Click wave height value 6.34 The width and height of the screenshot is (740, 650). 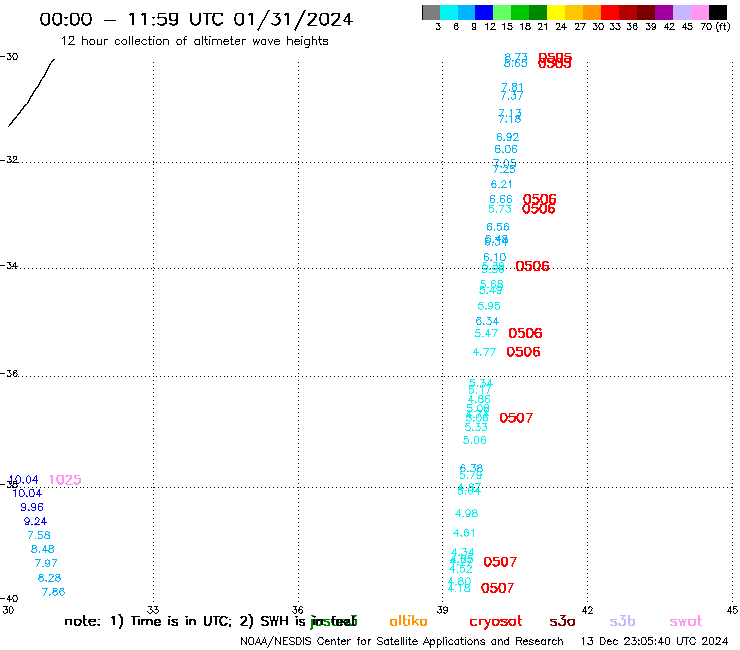pyautogui.click(x=487, y=321)
